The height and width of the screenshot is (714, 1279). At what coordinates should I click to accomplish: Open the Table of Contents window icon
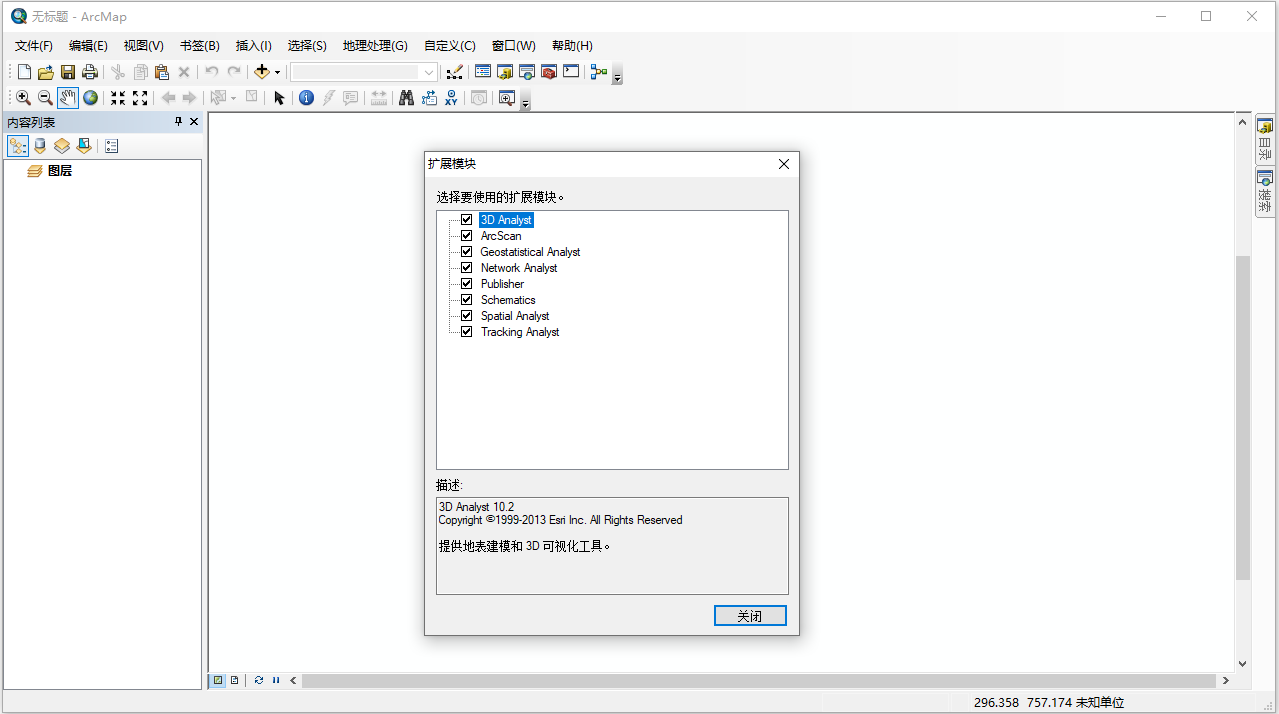pyautogui.click(x=483, y=72)
